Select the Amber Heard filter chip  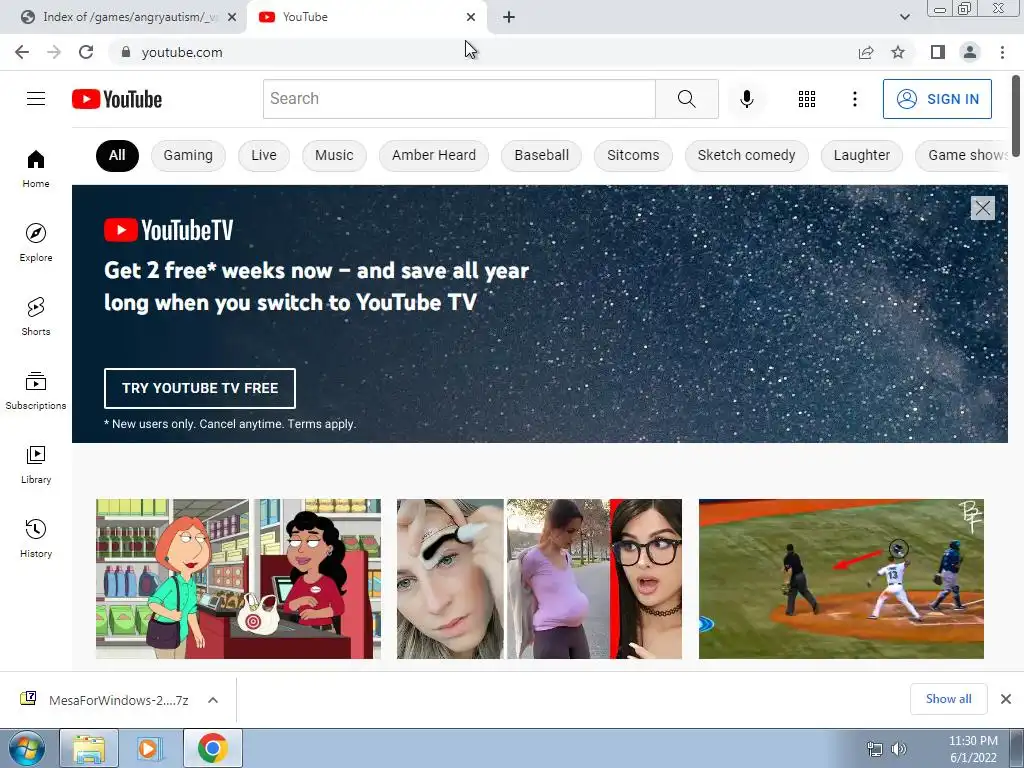(434, 155)
